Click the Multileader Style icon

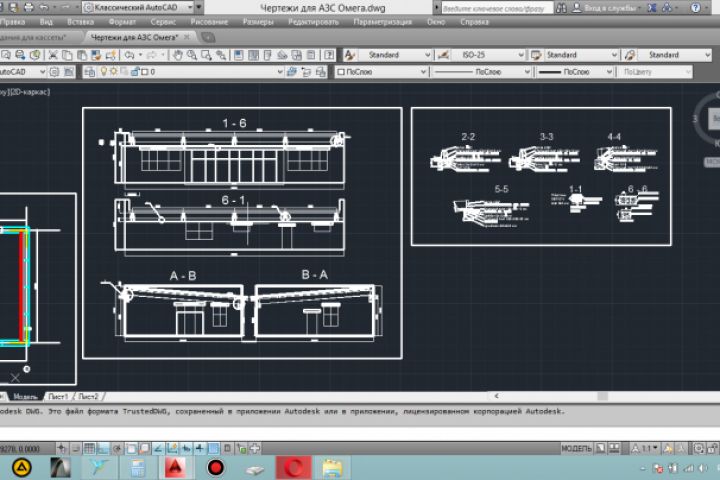(x=630, y=55)
